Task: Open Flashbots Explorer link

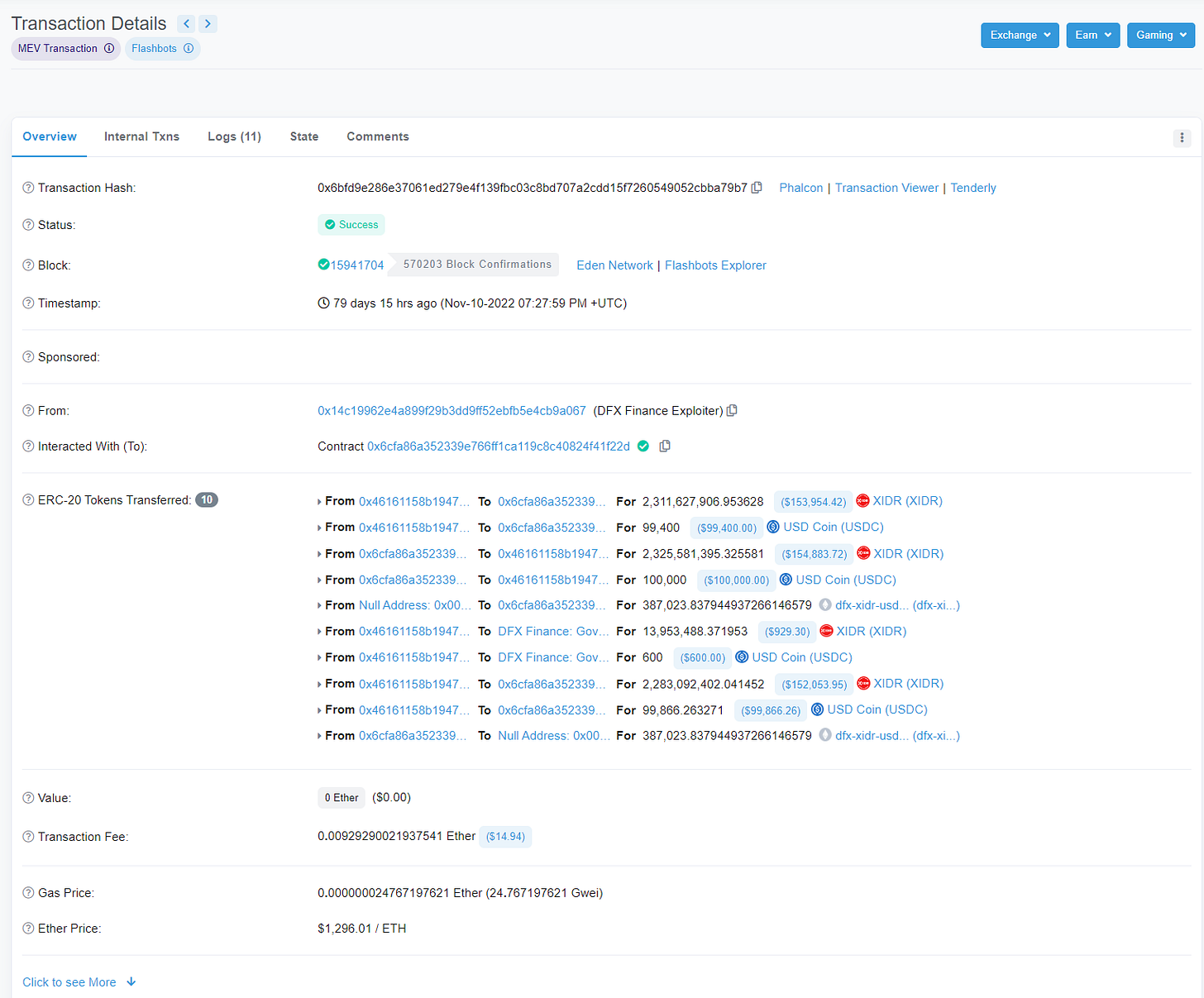Action: coord(715,265)
